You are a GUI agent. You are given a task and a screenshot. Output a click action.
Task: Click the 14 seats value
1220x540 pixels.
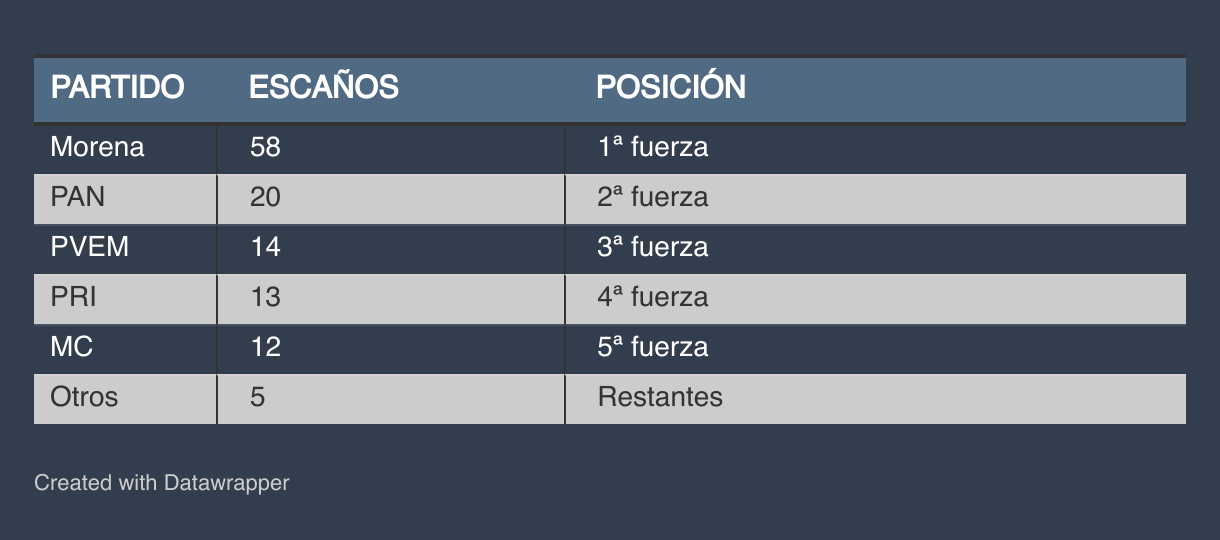265,247
